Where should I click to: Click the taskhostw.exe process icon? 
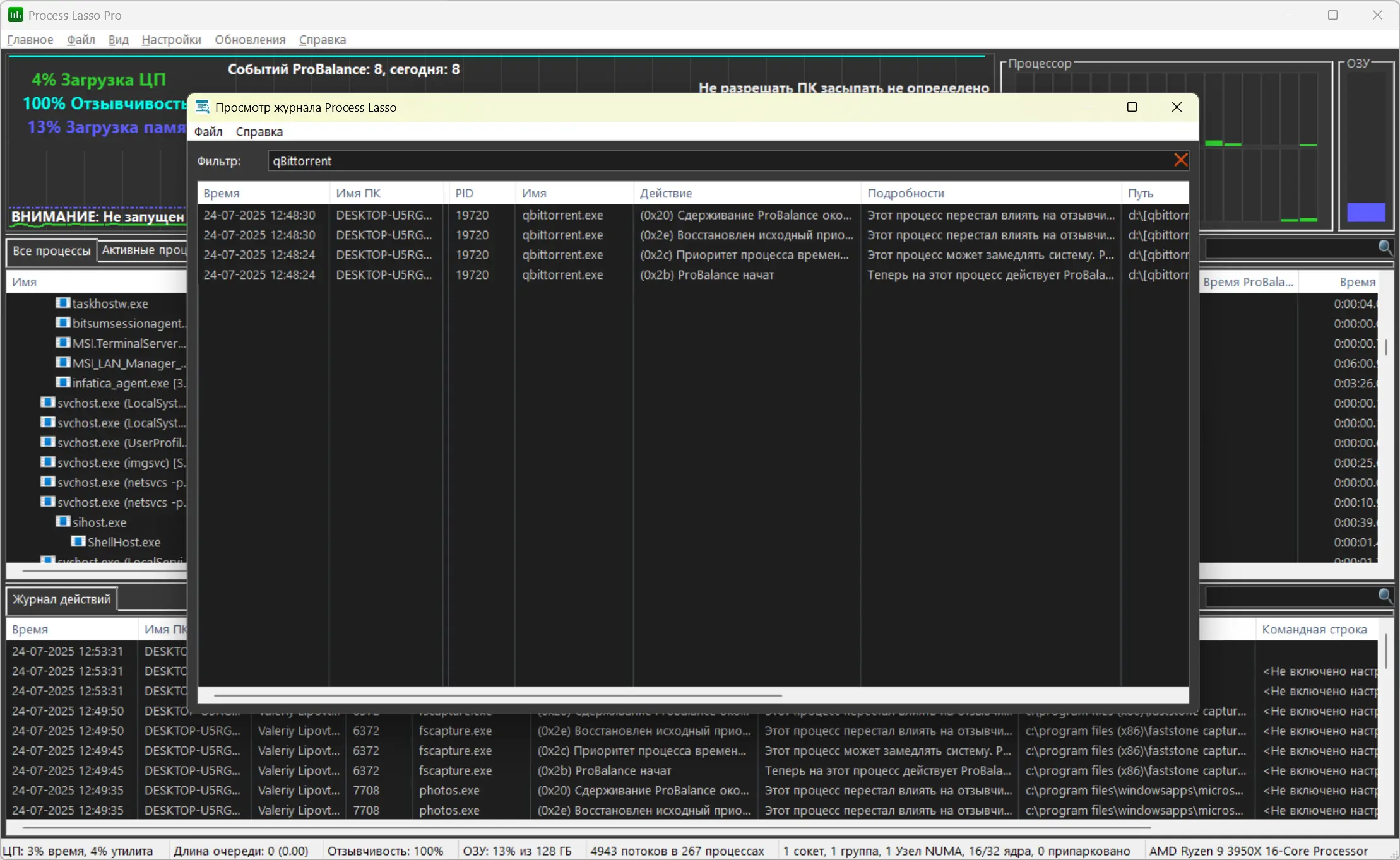click(62, 303)
